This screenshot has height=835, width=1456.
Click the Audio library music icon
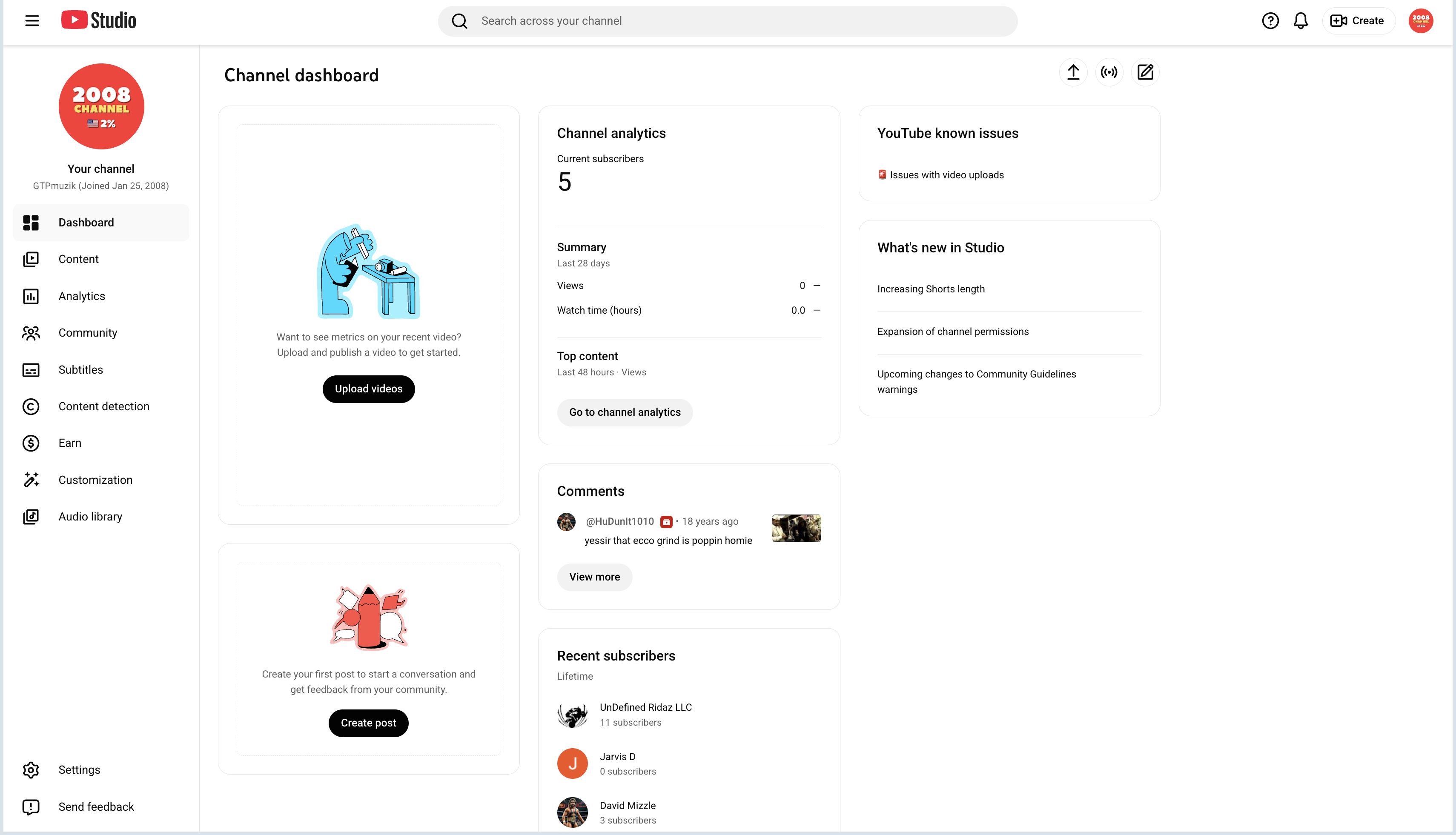coord(31,517)
